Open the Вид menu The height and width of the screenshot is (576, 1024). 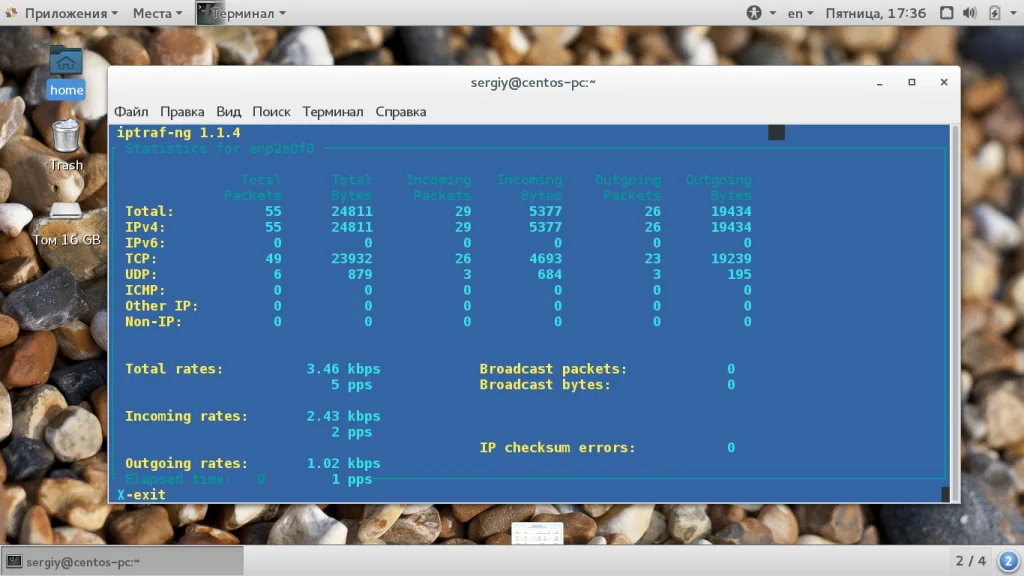[x=229, y=112]
